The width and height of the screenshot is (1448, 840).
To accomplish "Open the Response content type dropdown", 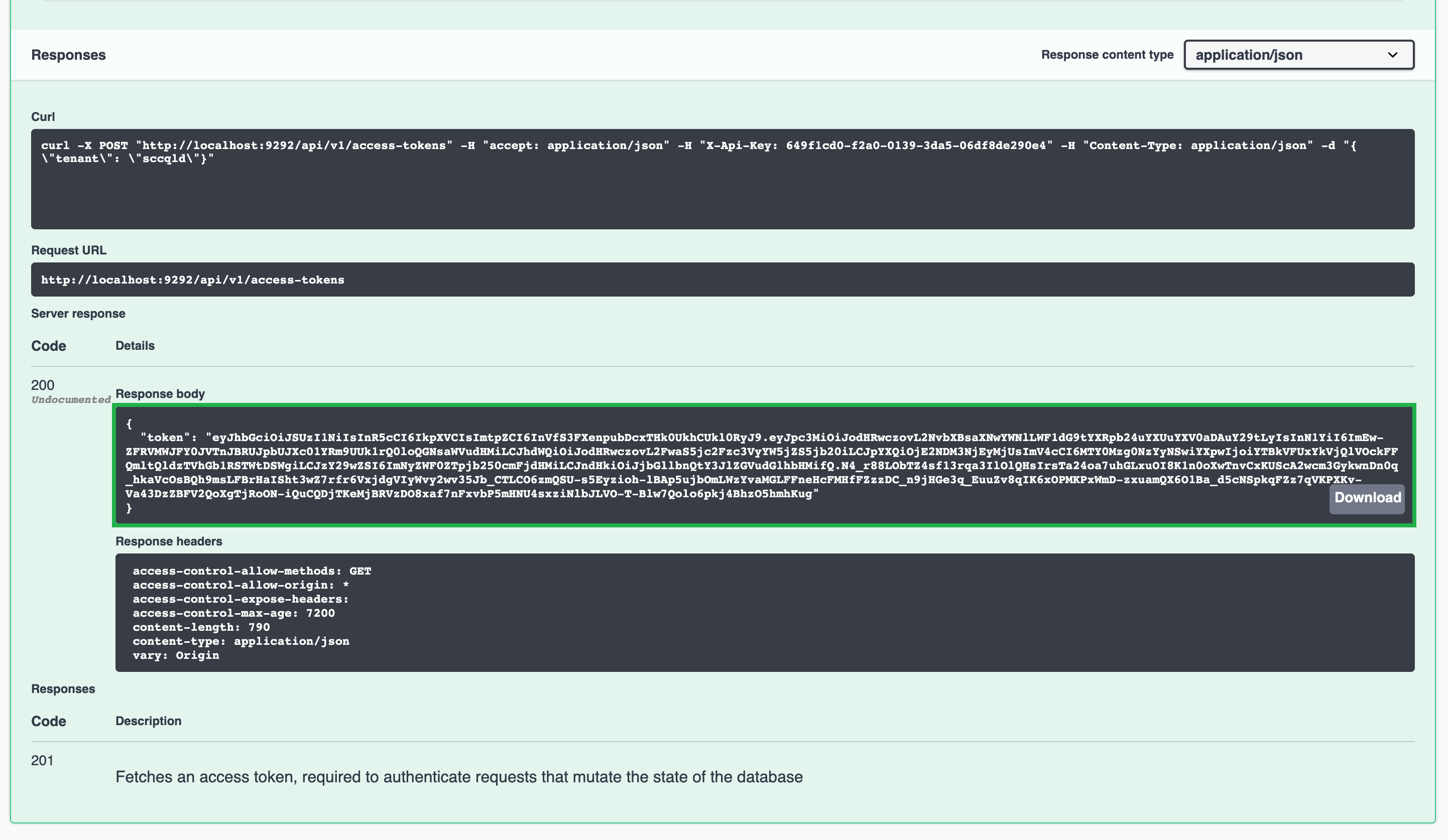I will coord(1298,55).
